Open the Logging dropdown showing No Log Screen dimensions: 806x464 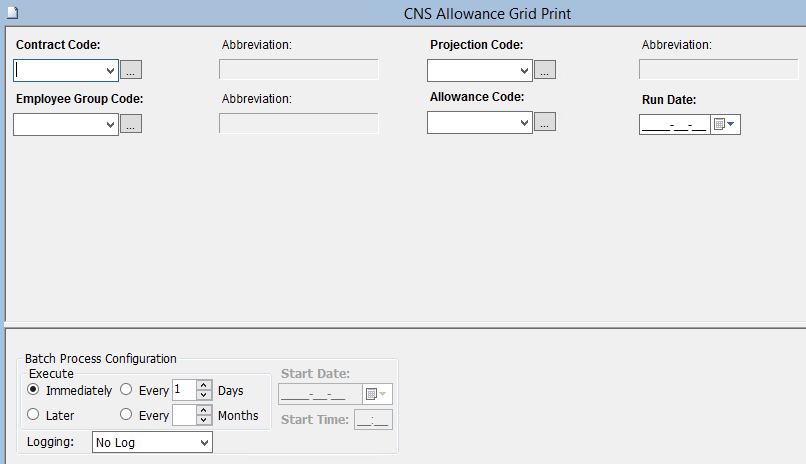click(204, 442)
